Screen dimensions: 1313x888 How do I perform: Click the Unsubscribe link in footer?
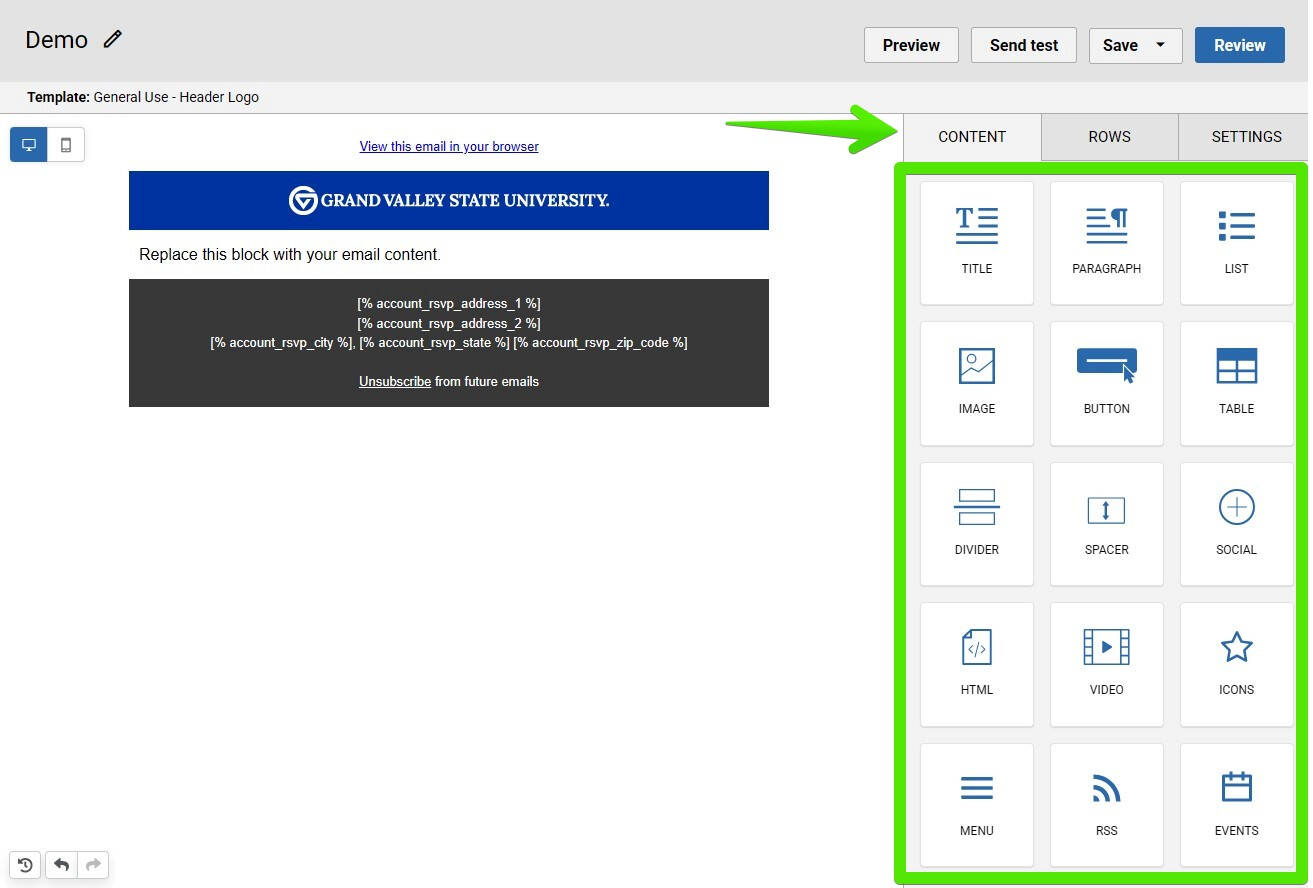(x=395, y=382)
